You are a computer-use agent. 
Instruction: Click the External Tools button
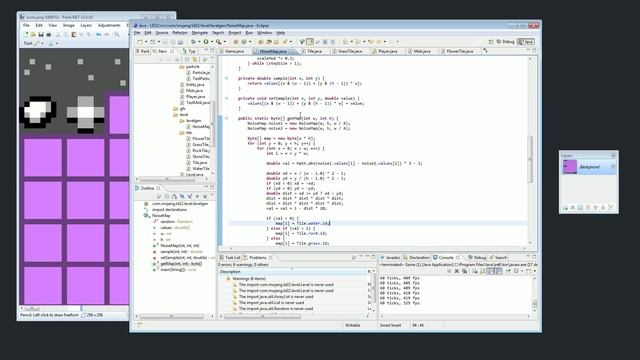pos(219,42)
